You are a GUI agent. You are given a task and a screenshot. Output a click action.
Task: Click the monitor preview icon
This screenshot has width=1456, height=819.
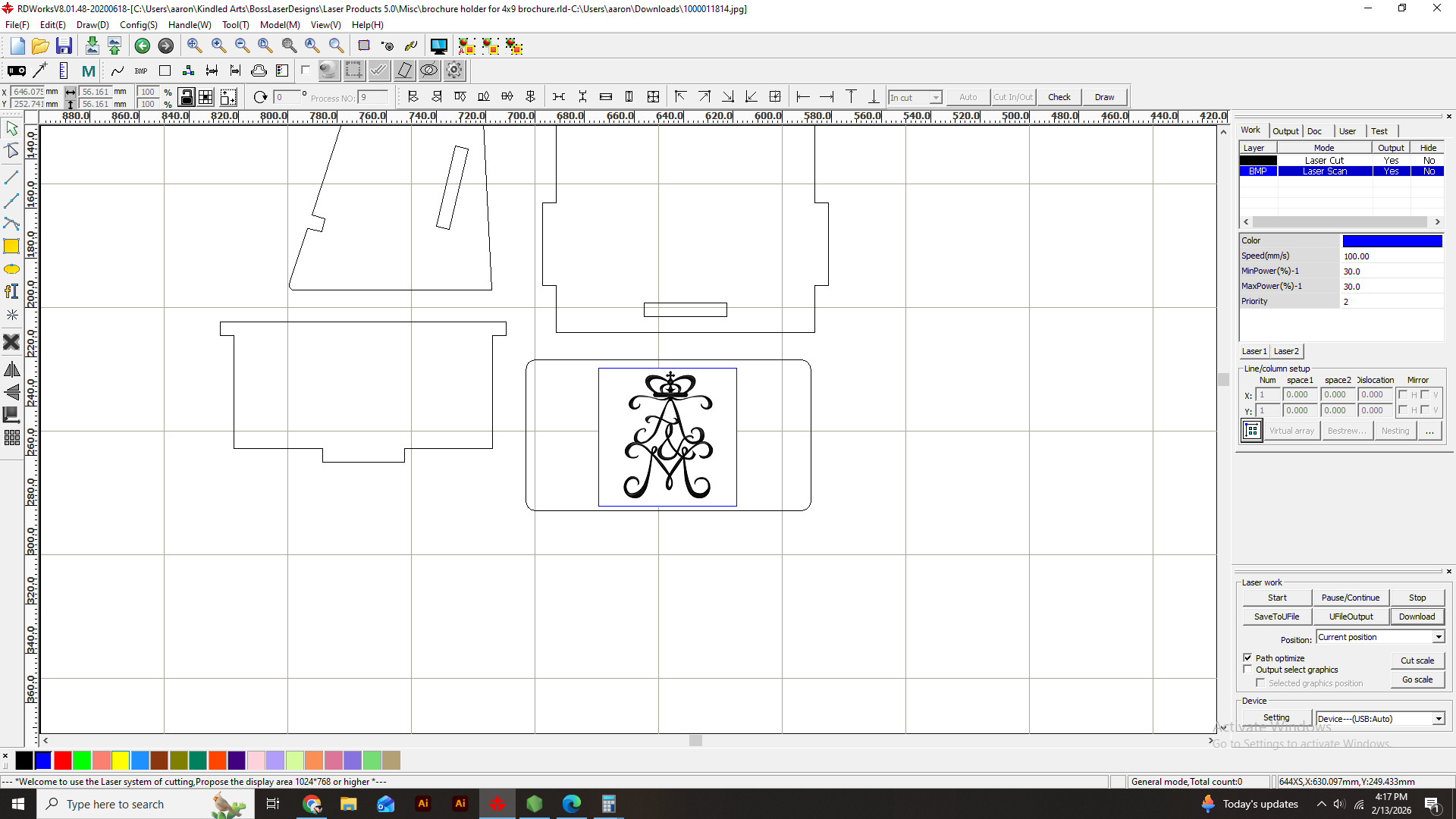coord(438,46)
